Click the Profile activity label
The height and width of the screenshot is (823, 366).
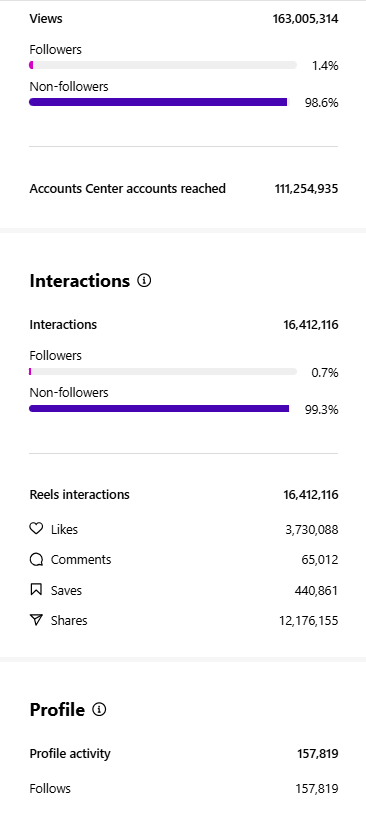70,754
